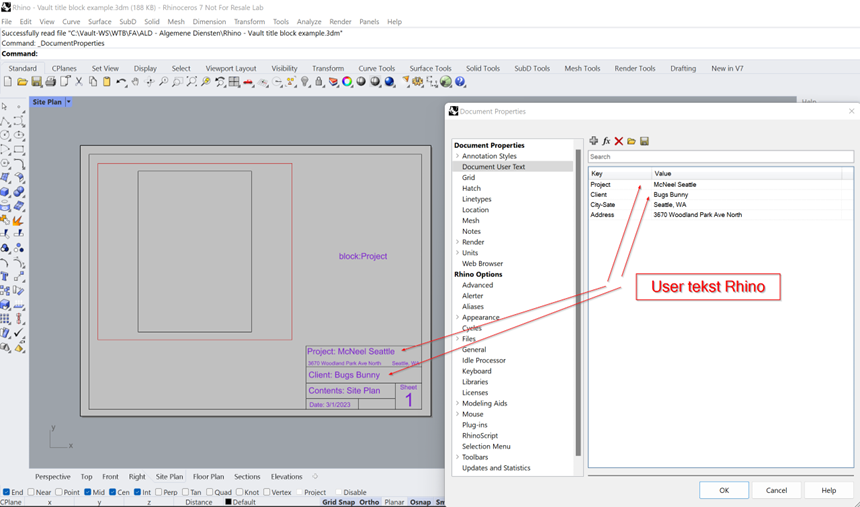Toggle the End osnap checkbox
This screenshot has width=860, height=507.
pos(7,492)
